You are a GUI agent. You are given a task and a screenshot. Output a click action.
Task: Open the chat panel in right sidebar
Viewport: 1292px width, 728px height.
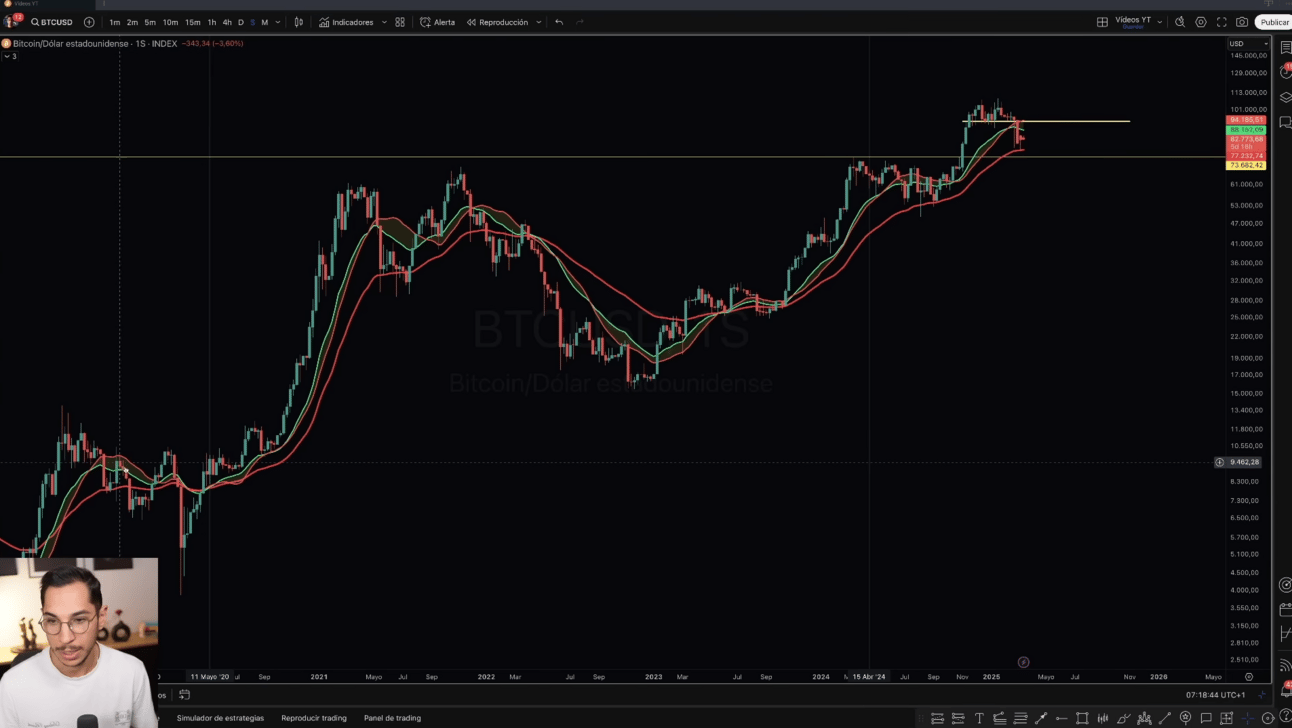tap(1285, 122)
